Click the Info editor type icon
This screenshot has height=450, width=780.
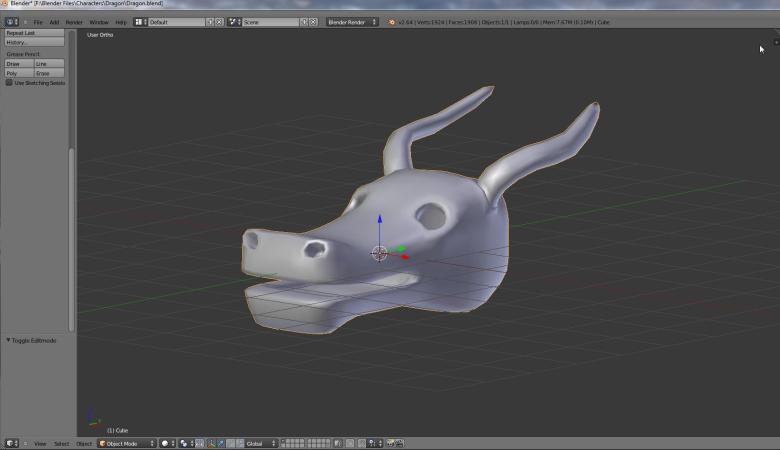coord(10,21)
